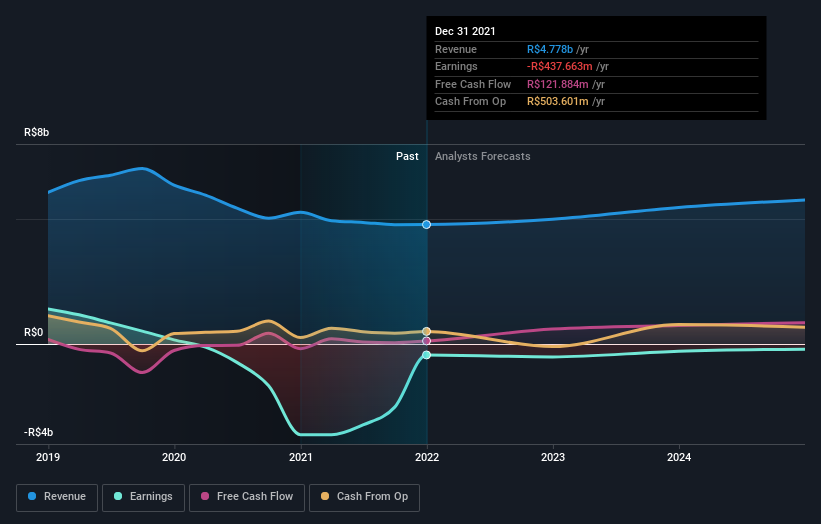Screen dimensions: 821x524
Task: Select the 2019 x-axis label
Action: [48, 457]
